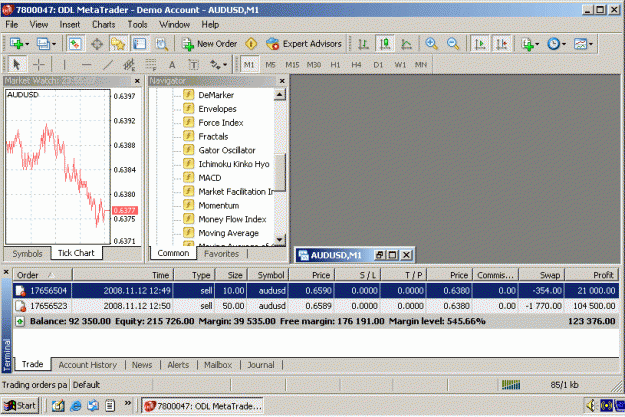
Task: Select MACD indicator in Navigator
Action: pyautogui.click(x=210, y=178)
